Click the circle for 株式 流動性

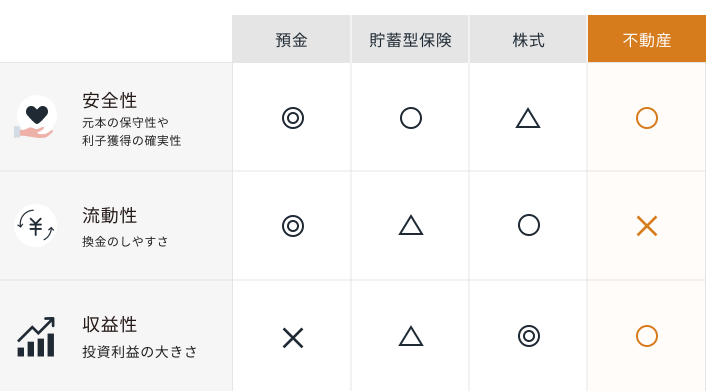[x=529, y=225]
